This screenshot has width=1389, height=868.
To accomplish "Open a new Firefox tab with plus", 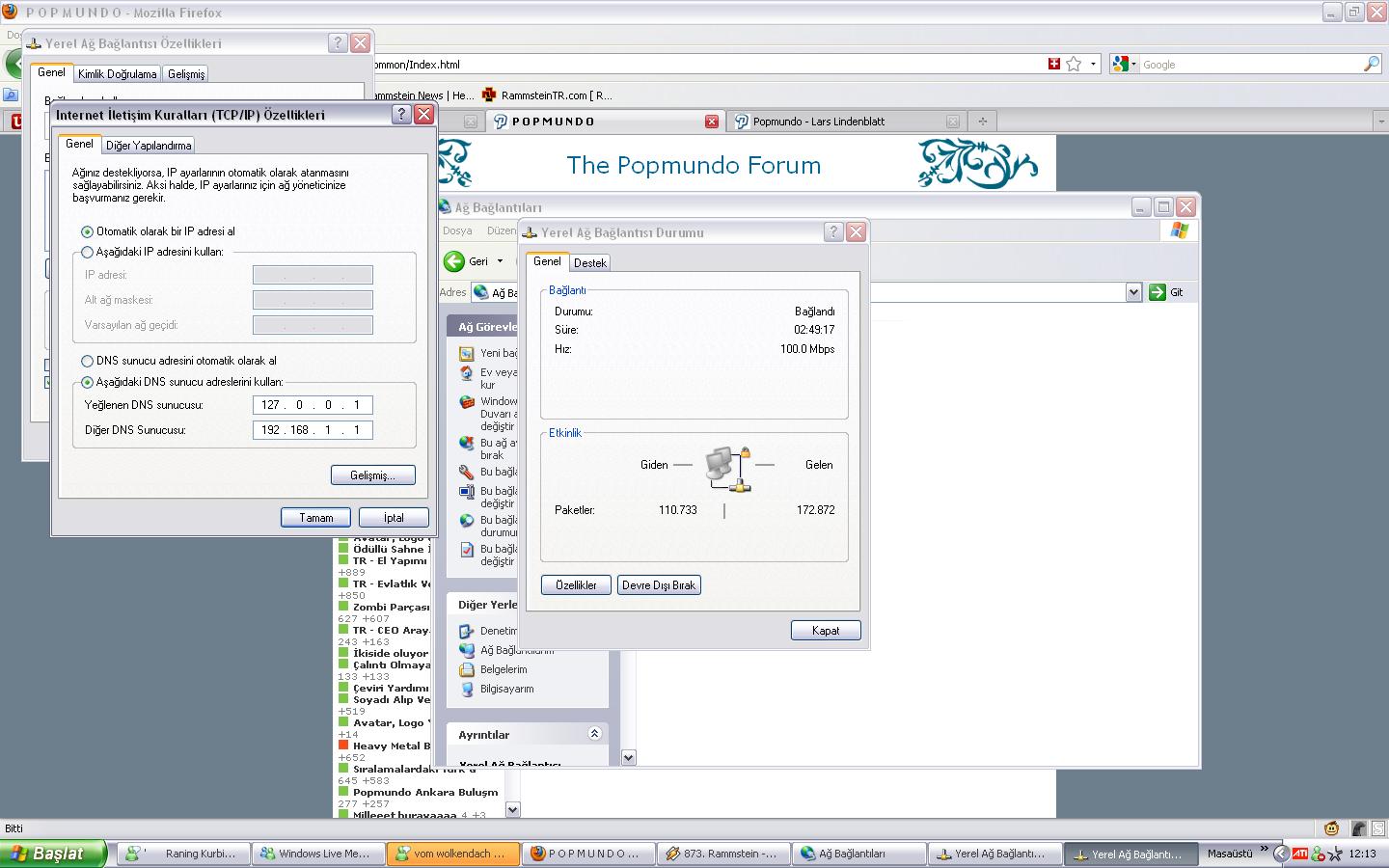I will point(982,122).
